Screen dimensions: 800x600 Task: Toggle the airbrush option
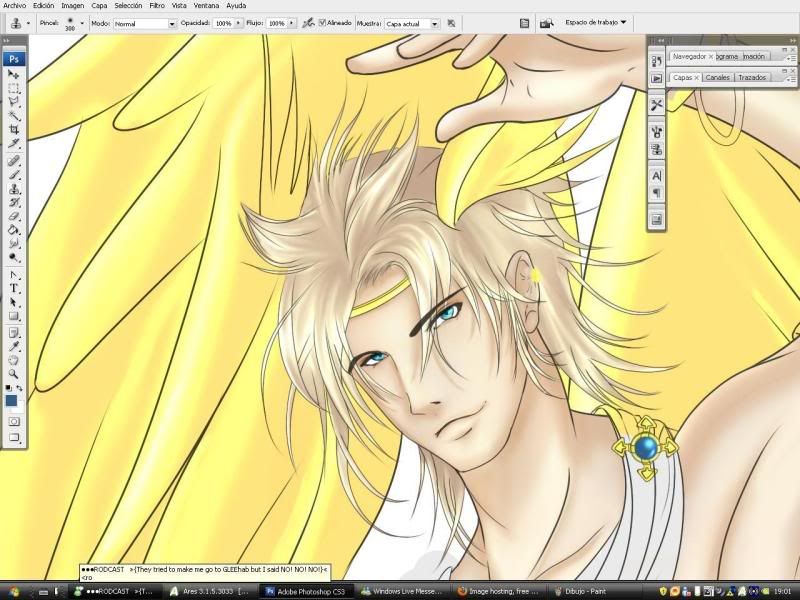[x=308, y=23]
